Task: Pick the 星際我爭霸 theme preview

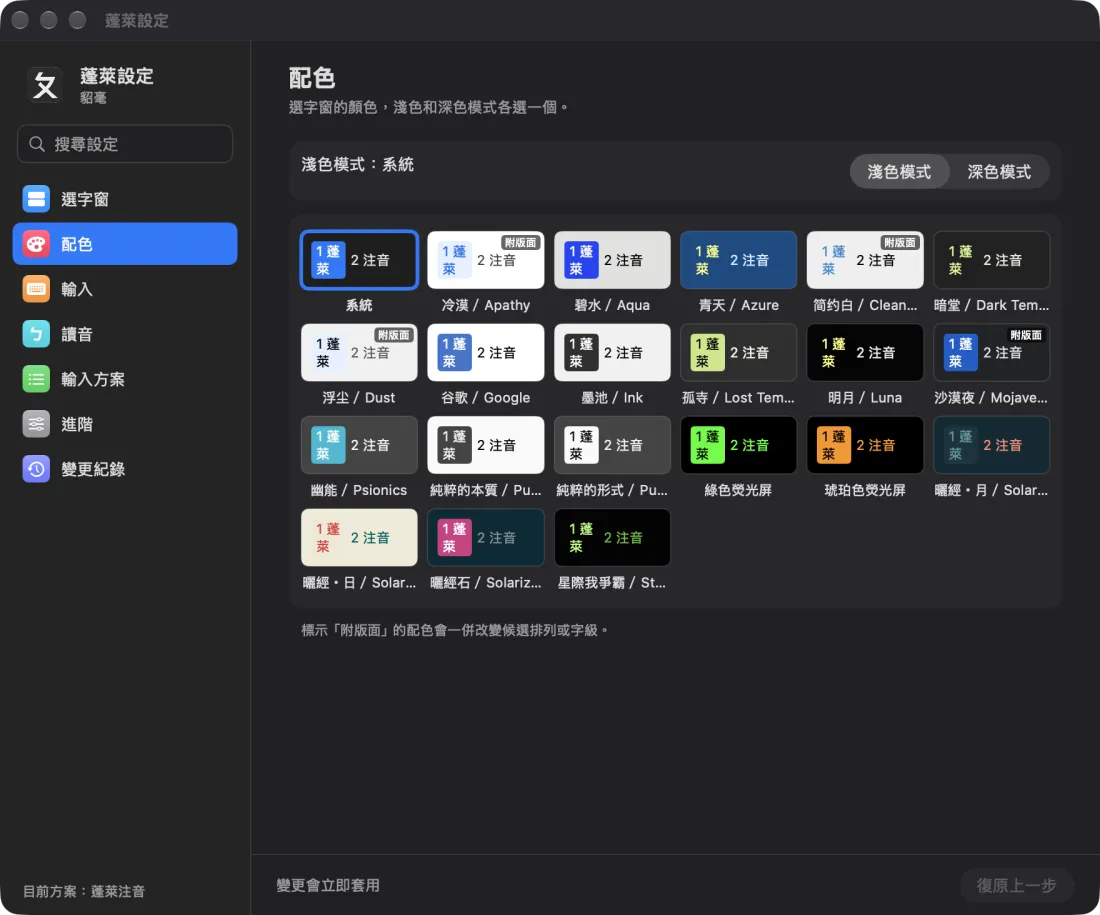Action: [x=612, y=537]
